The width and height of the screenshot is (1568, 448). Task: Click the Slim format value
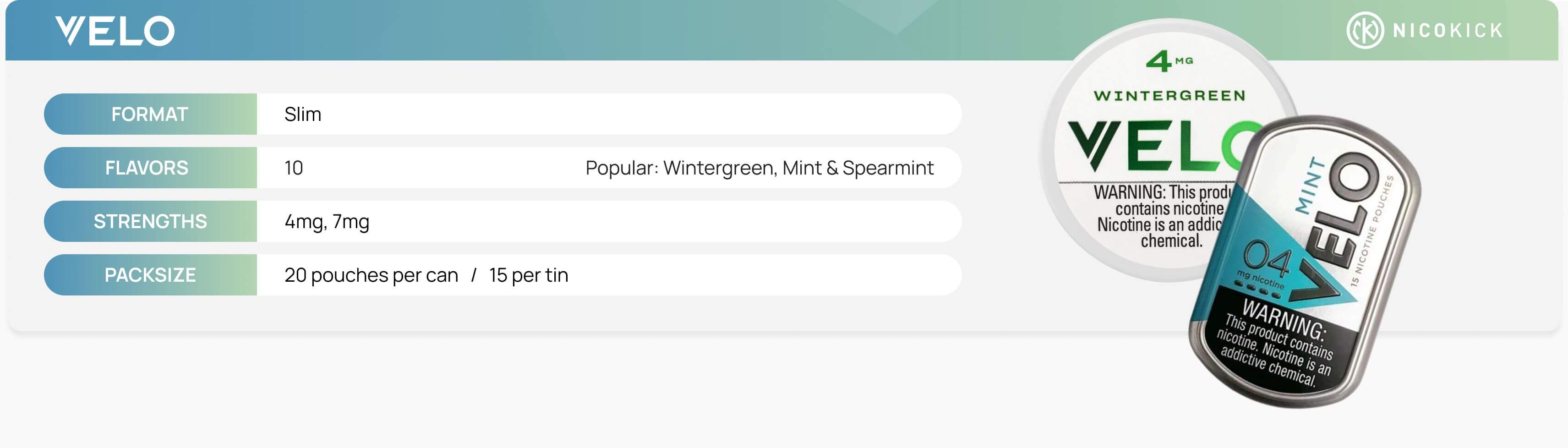pyautogui.click(x=302, y=115)
